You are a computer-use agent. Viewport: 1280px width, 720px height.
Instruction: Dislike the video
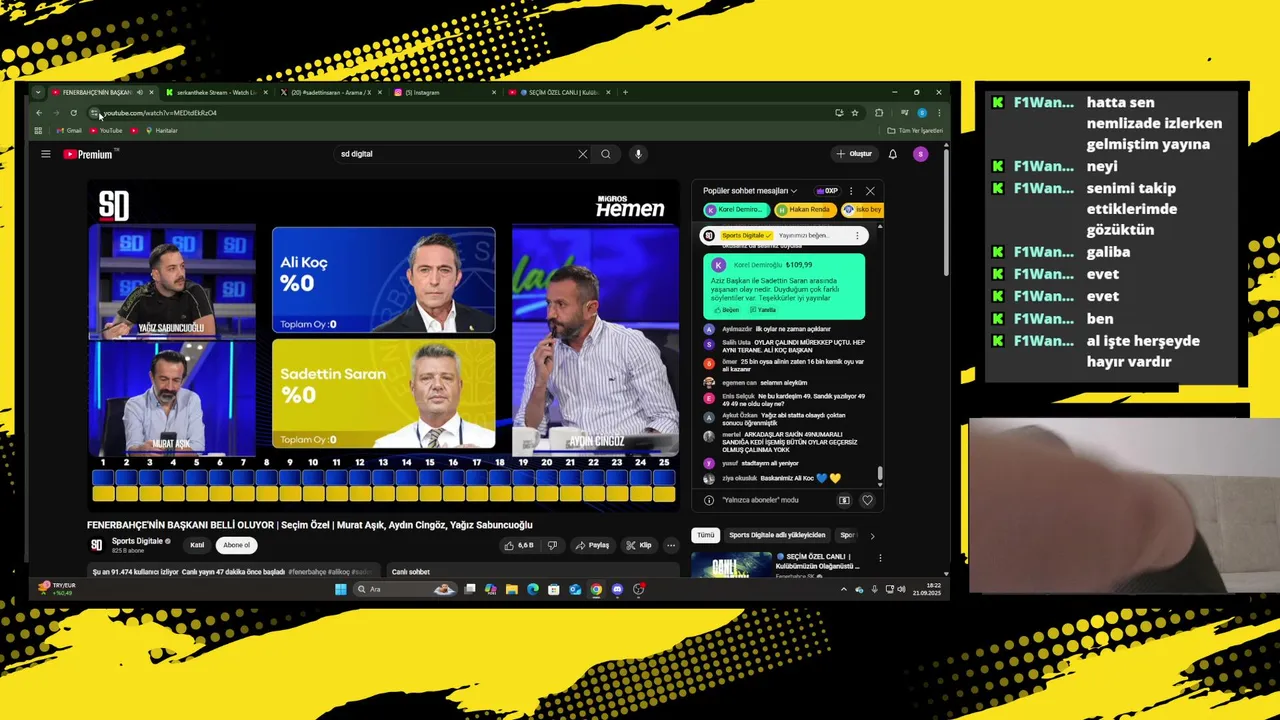pyautogui.click(x=553, y=545)
